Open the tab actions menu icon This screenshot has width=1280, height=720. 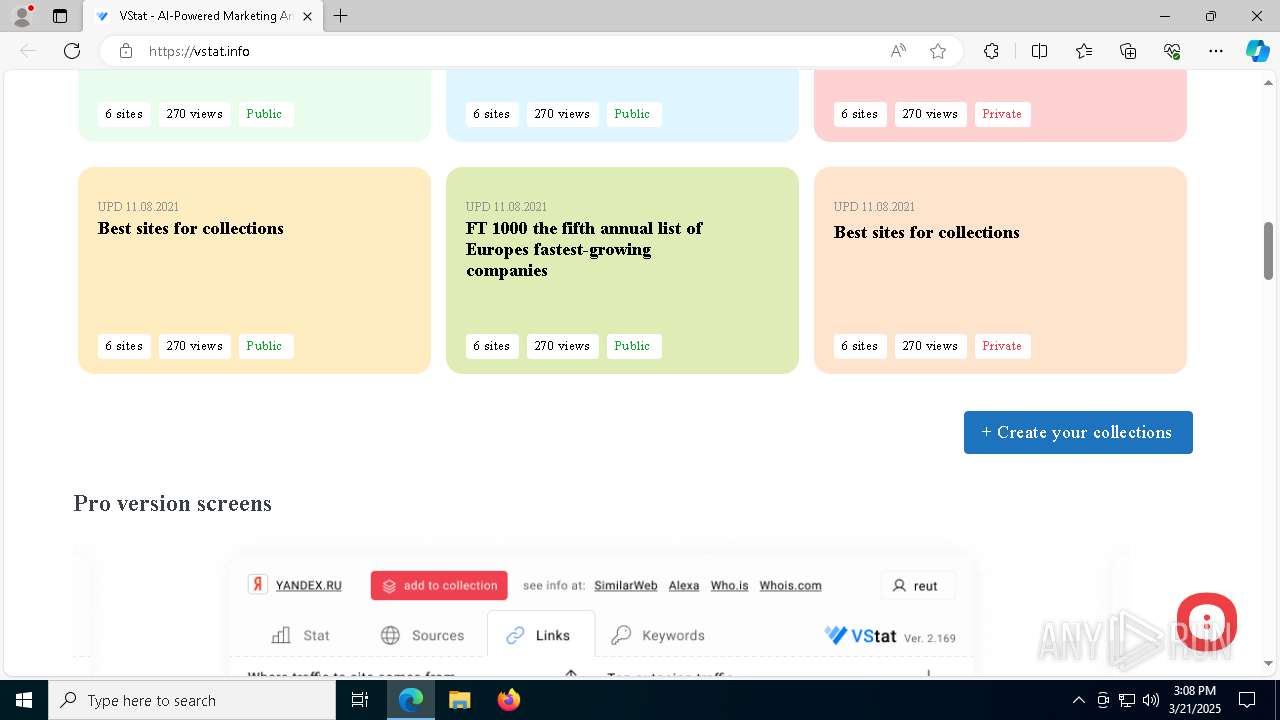coord(60,16)
